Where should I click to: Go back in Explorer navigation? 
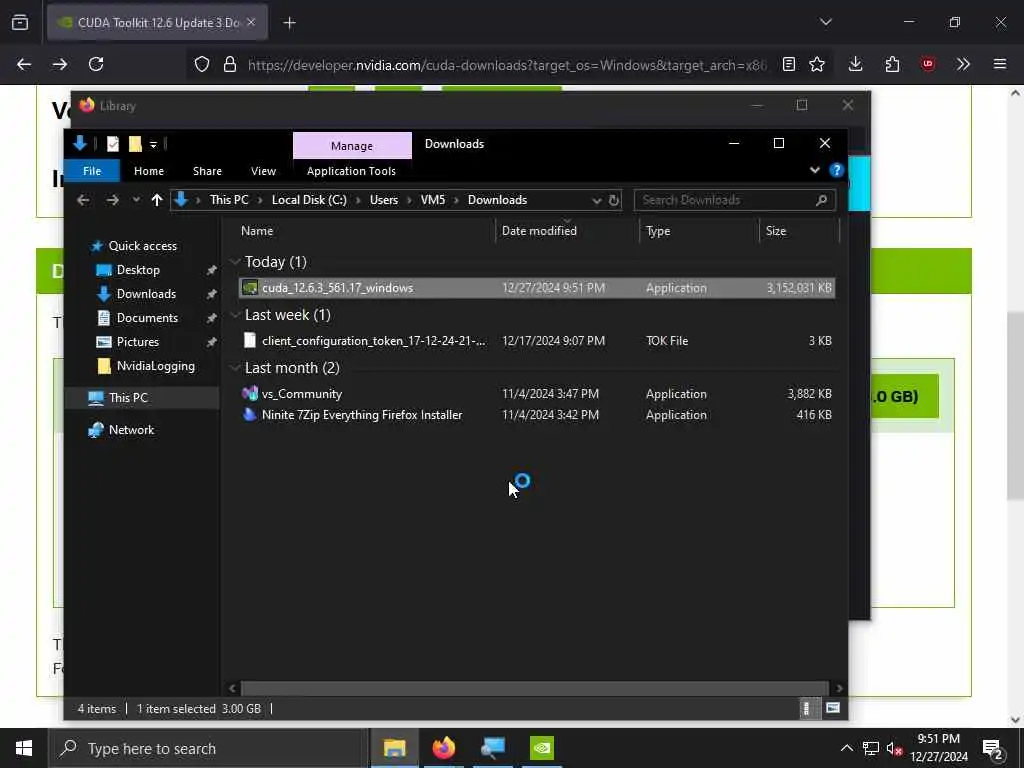[83, 200]
